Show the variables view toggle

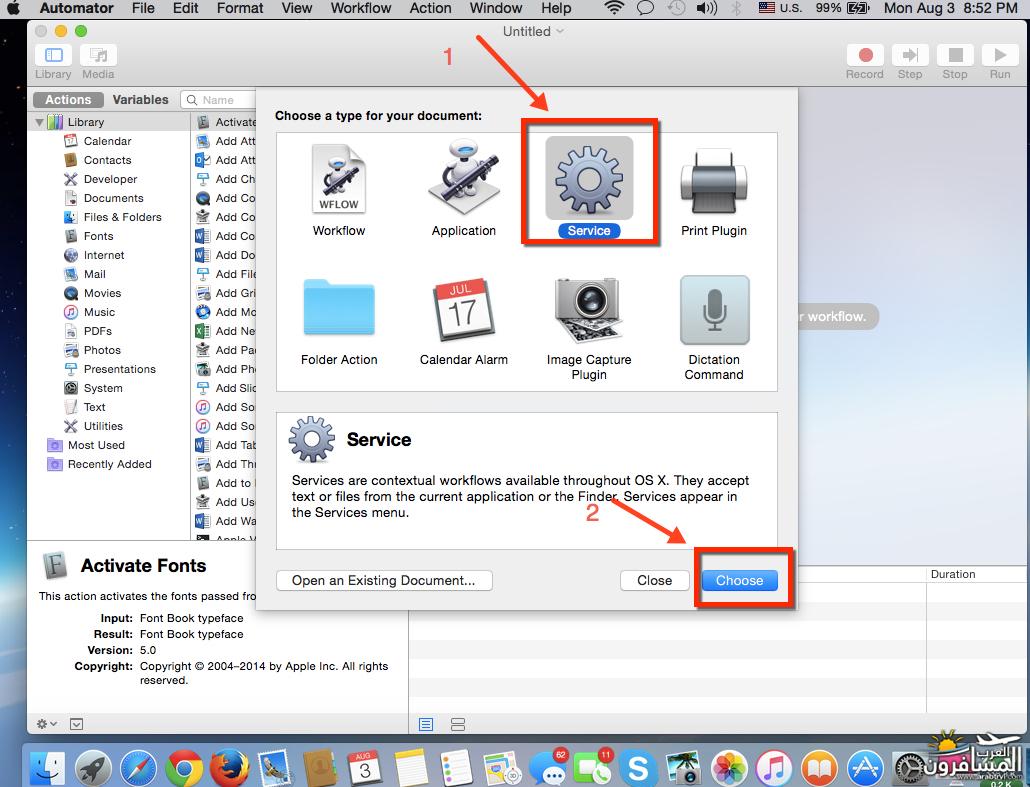coord(458,724)
